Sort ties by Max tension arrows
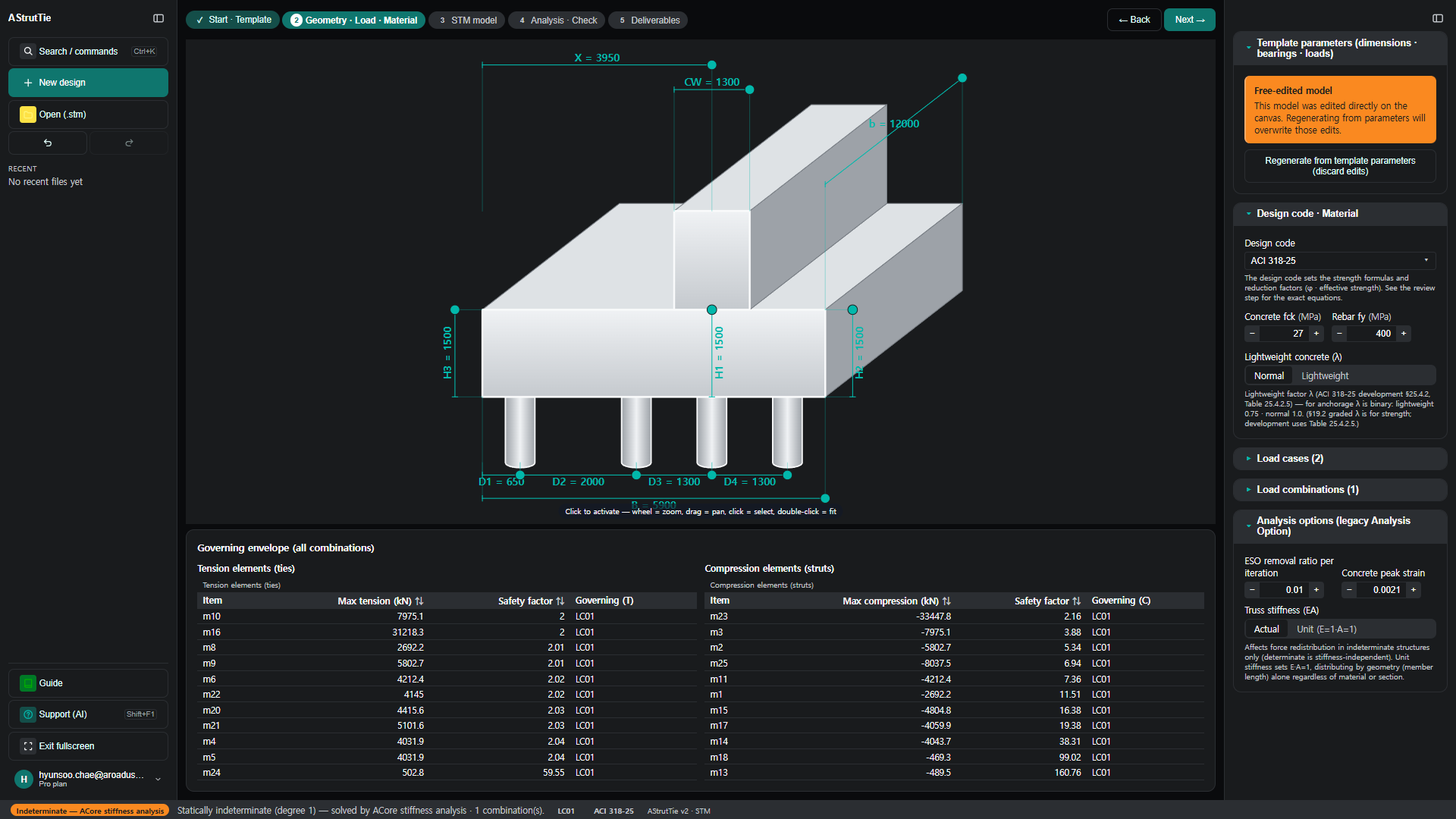Image resolution: width=1456 pixels, height=819 pixels. click(419, 601)
